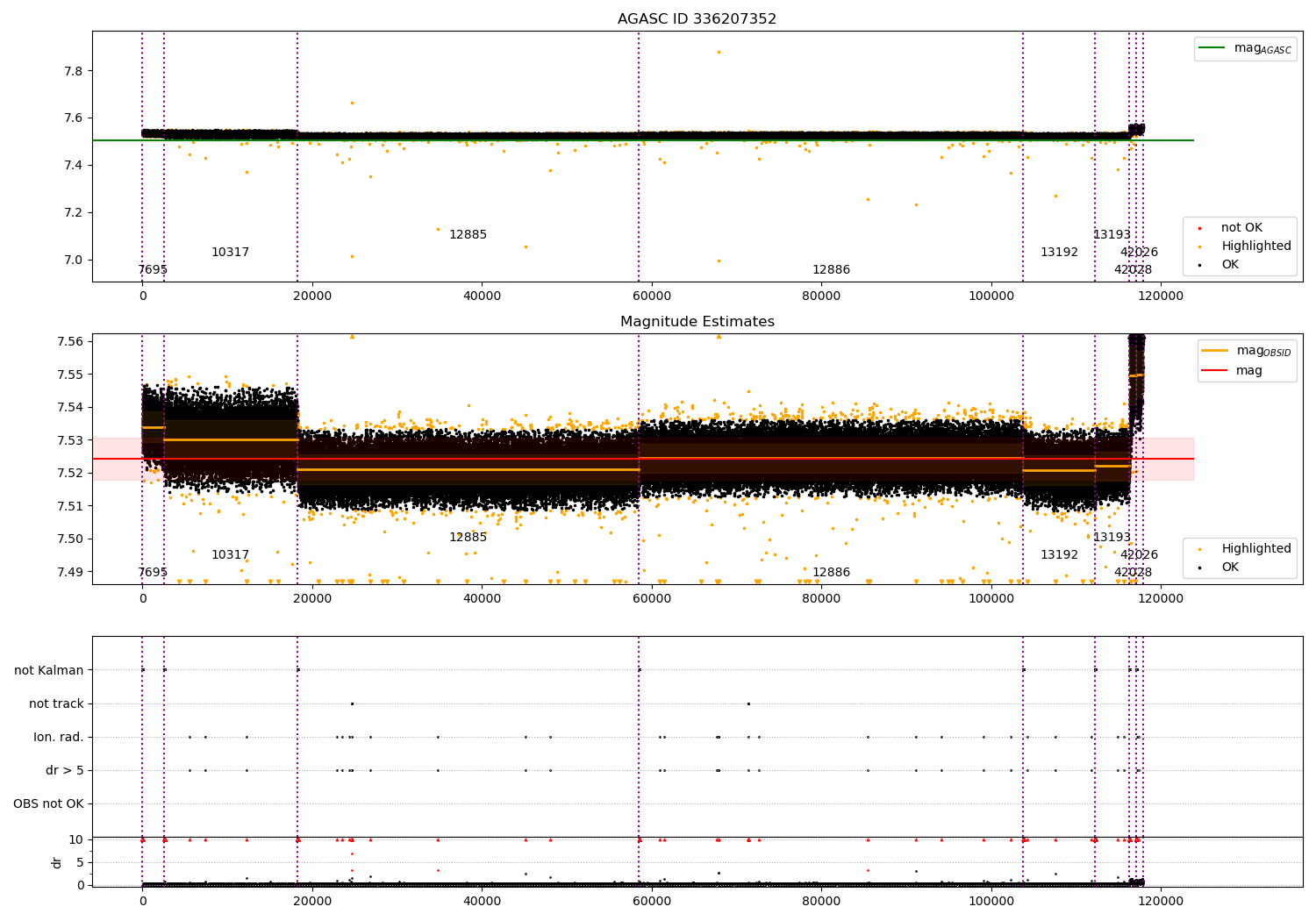Click OBSID 42028 in Magnitude Estimates plot

tap(1133, 573)
